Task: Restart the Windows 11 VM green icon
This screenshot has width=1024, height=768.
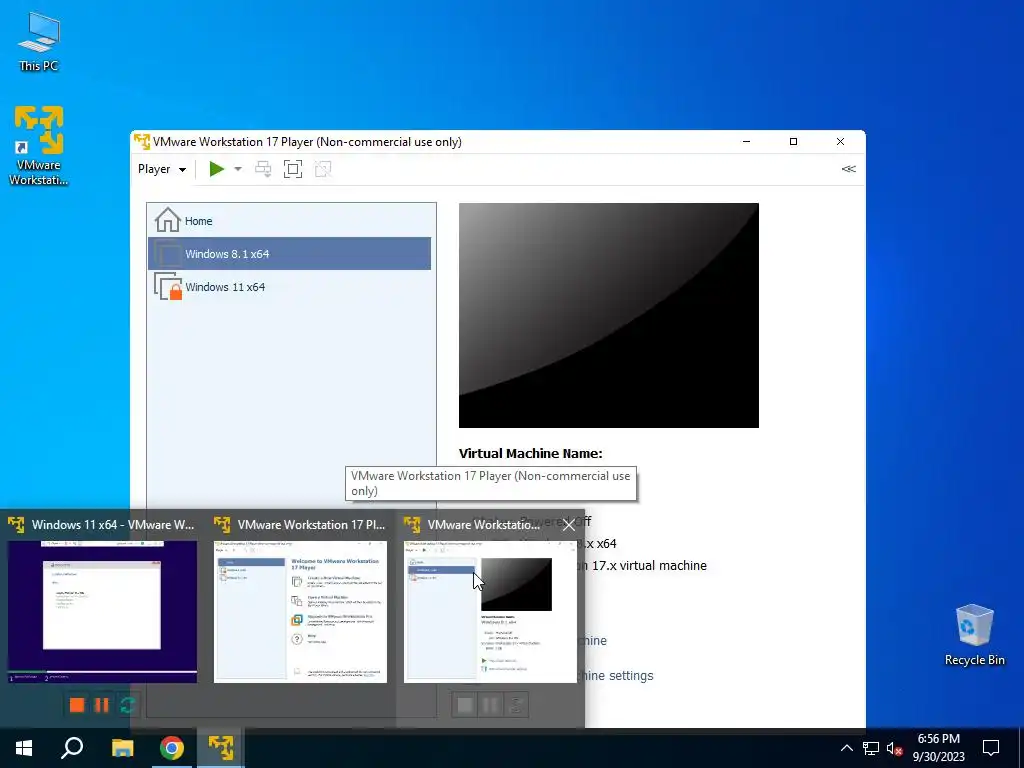Action: 127,705
